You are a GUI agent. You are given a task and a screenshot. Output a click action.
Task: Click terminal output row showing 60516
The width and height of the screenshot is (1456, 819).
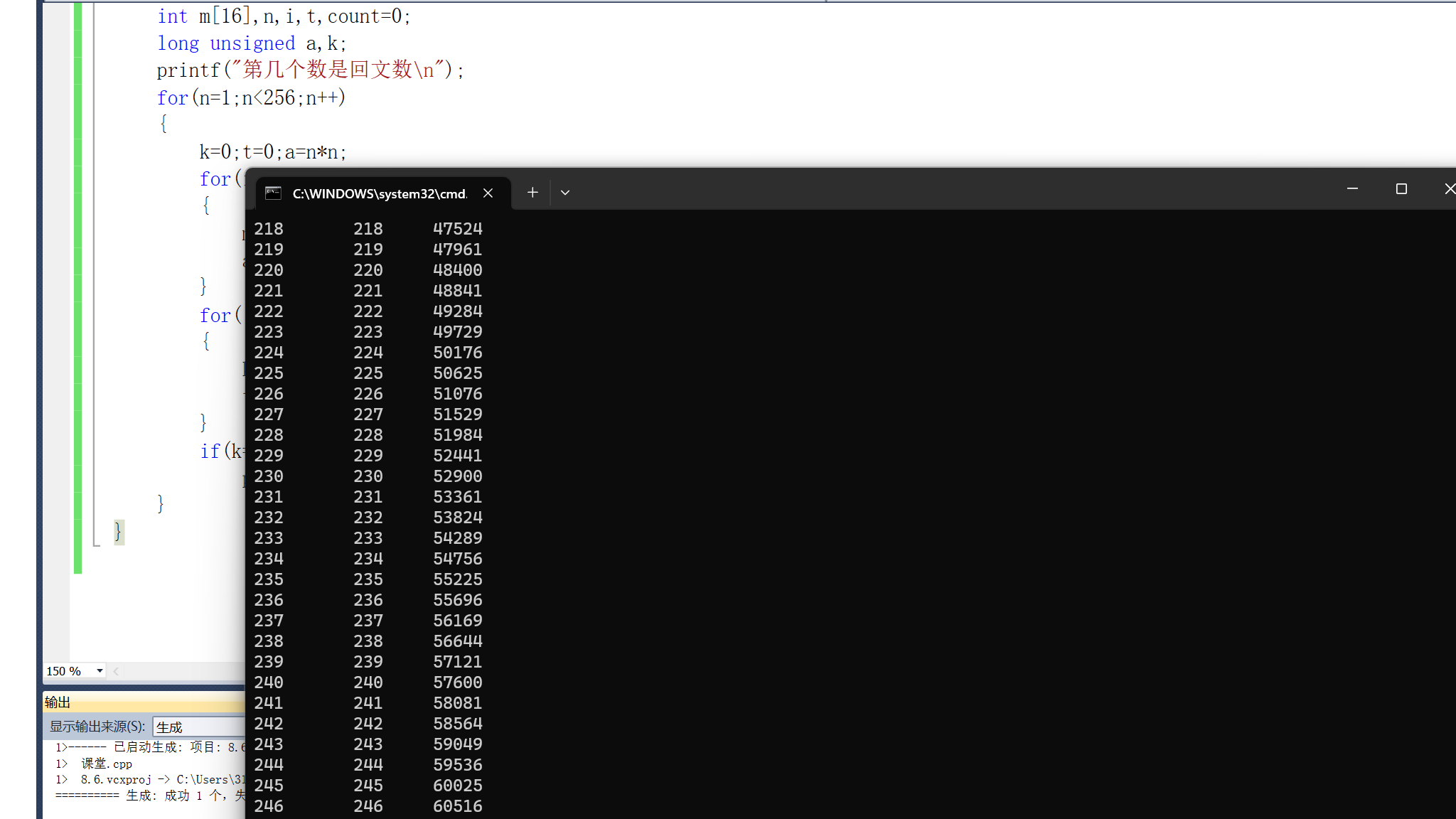pyautogui.click(x=458, y=806)
